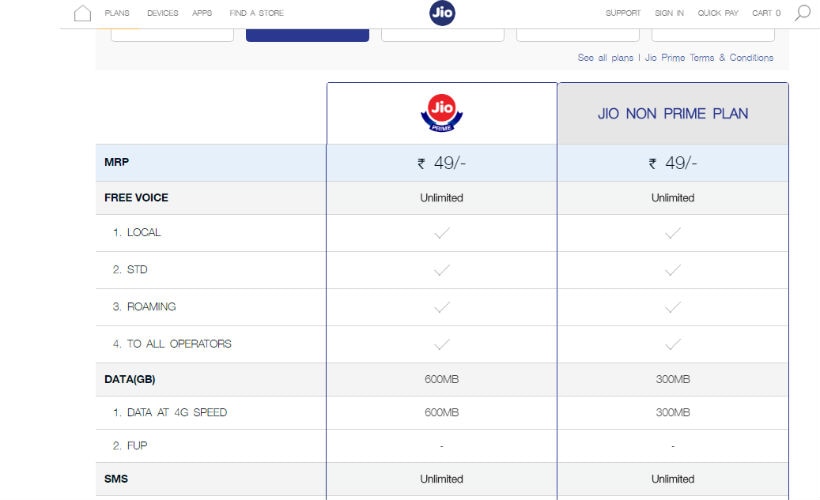Click the '1. LOCAL' row label
Image resolution: width=820 pixels, height=500 pixels.
(136, 232)
